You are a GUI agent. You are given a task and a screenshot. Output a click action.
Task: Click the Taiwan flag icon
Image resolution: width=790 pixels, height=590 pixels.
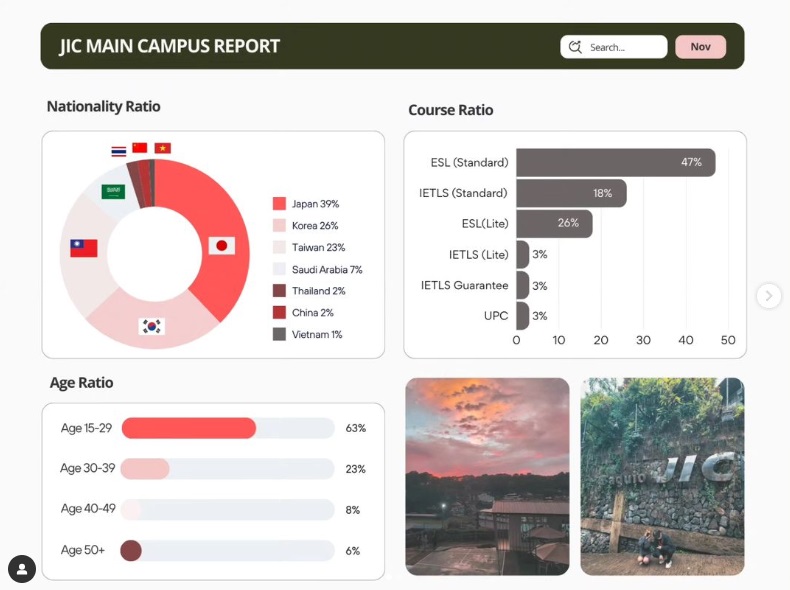point(84,248)
